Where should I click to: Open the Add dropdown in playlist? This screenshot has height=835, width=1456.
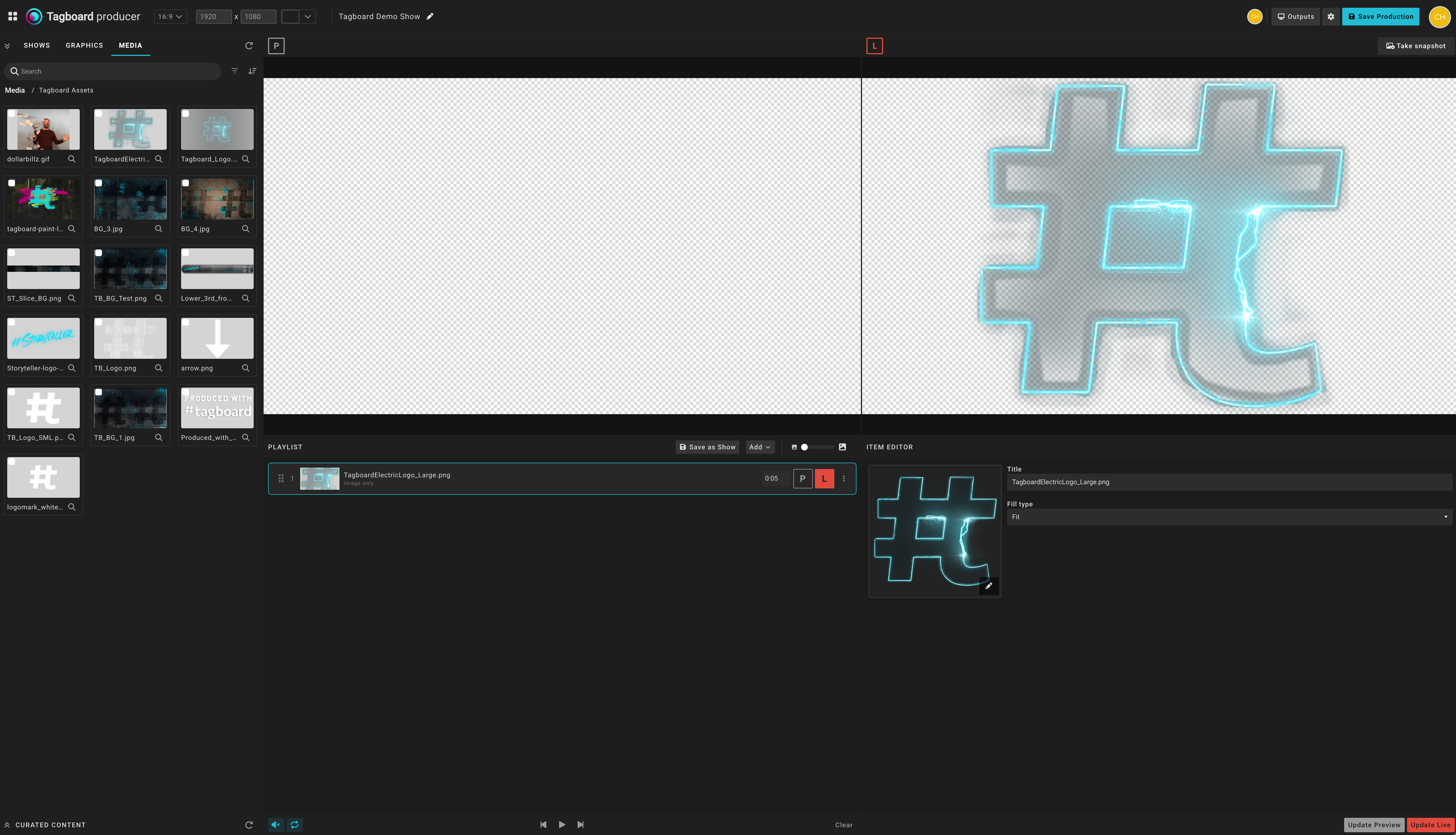point(760,447)
